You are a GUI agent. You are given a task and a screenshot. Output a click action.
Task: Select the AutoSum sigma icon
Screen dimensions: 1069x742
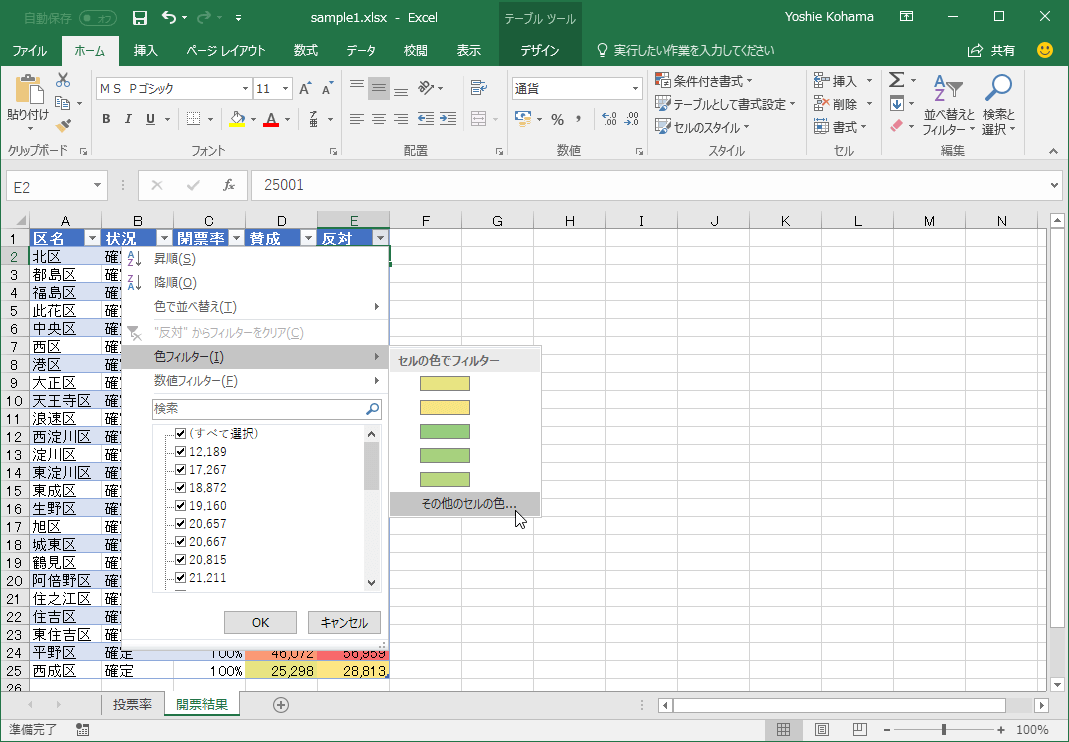pos(896,80)
